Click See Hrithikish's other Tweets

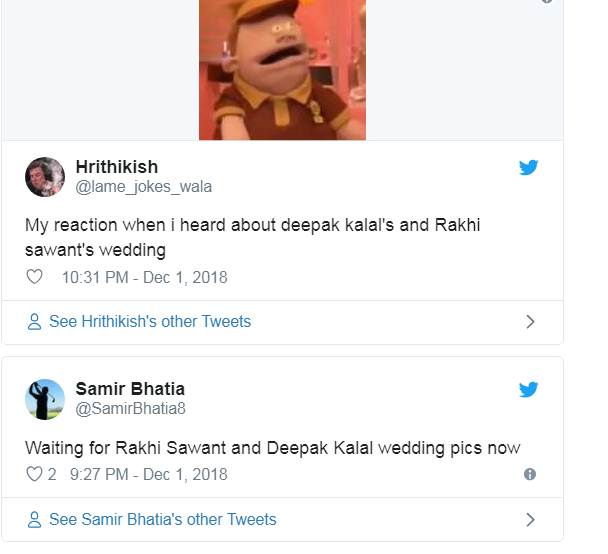[x=150, y=322]
